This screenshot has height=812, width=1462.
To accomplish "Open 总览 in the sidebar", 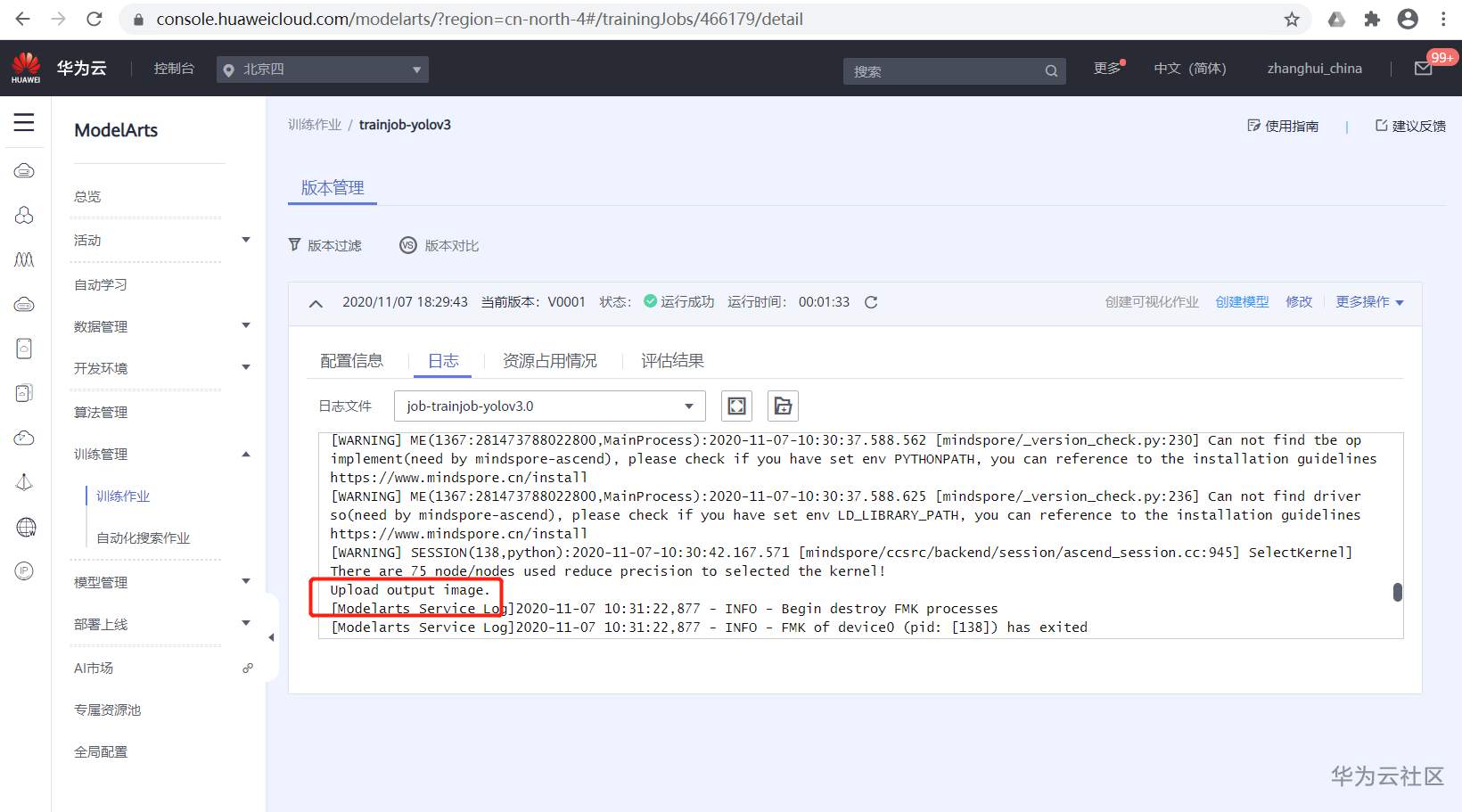I will click(87, 196).
